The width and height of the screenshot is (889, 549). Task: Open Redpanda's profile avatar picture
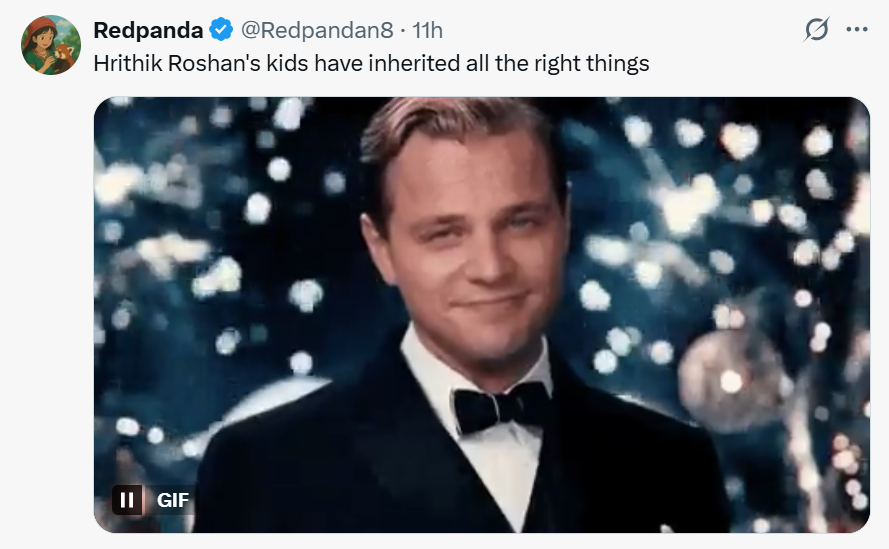[50, 45]
